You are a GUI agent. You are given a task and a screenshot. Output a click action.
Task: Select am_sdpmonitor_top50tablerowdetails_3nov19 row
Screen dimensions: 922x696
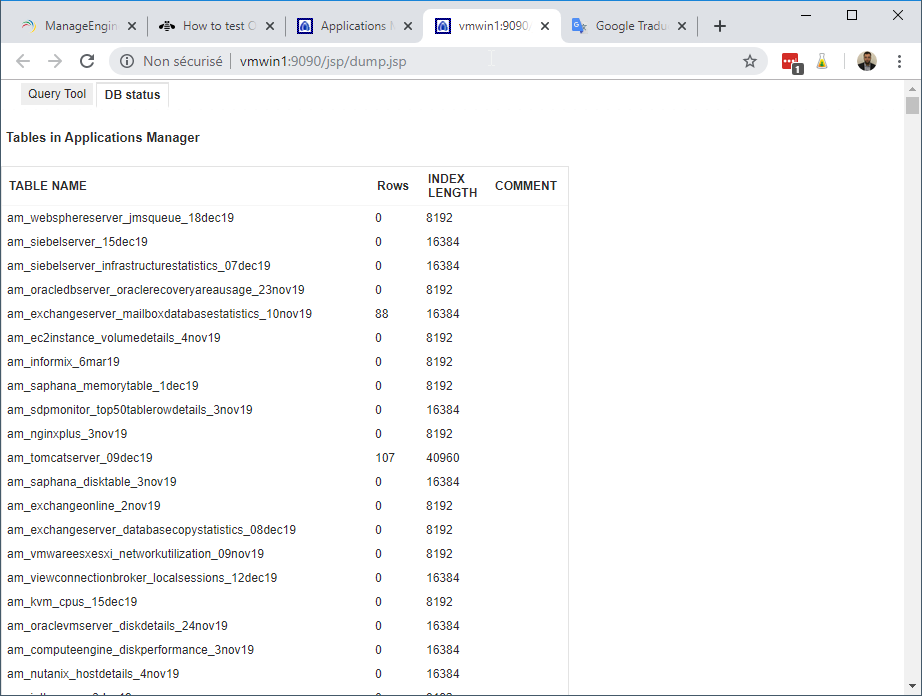285,410
